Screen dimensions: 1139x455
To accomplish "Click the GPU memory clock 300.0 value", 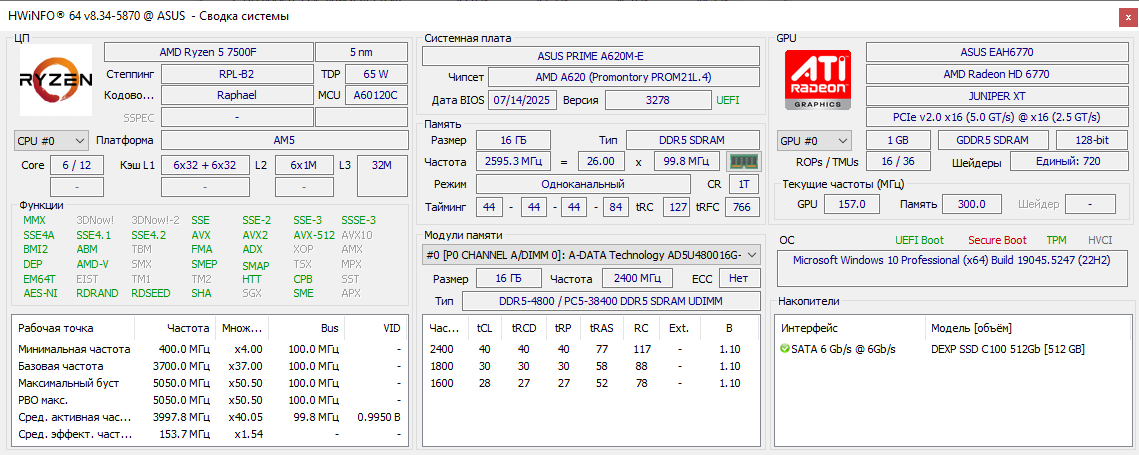I will tap(971, 204).
